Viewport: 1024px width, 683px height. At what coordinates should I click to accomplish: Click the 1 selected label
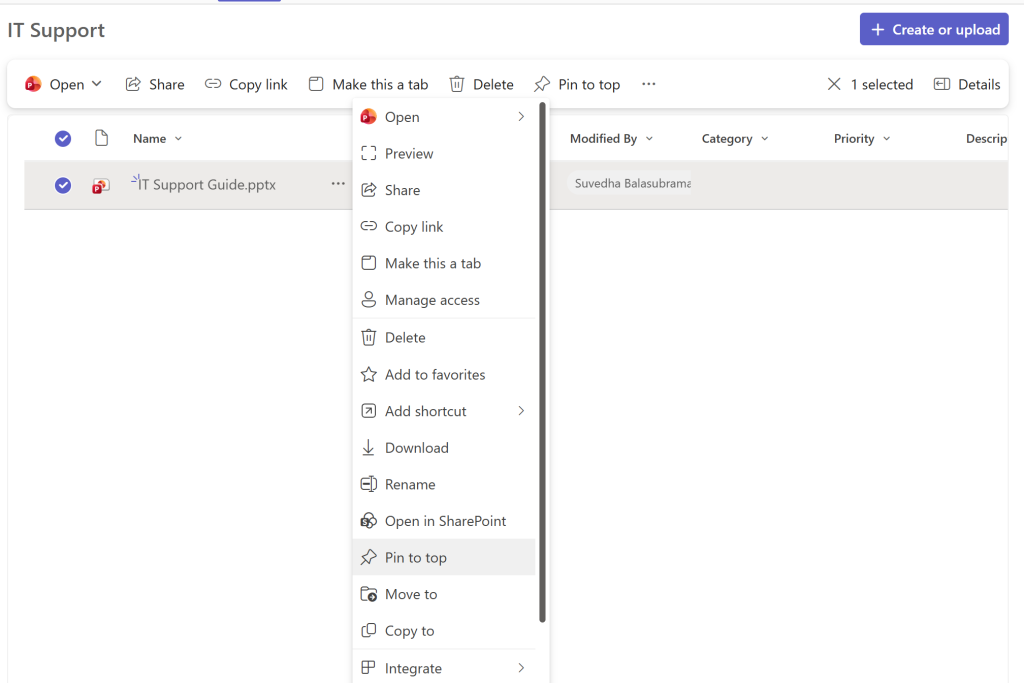point(882,84)
